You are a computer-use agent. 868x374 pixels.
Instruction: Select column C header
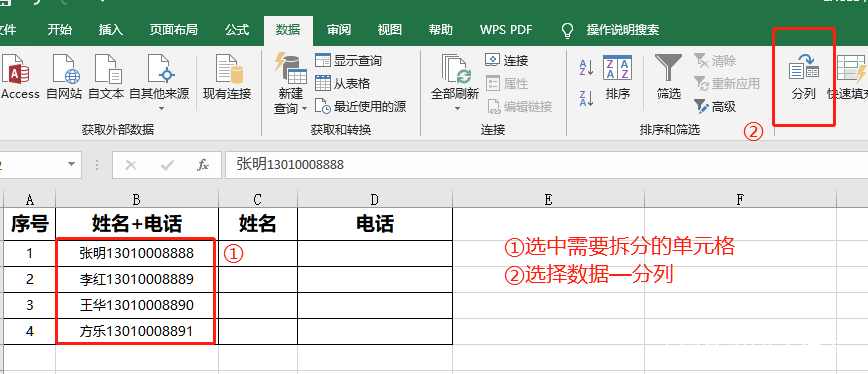(x=258, y=200)
